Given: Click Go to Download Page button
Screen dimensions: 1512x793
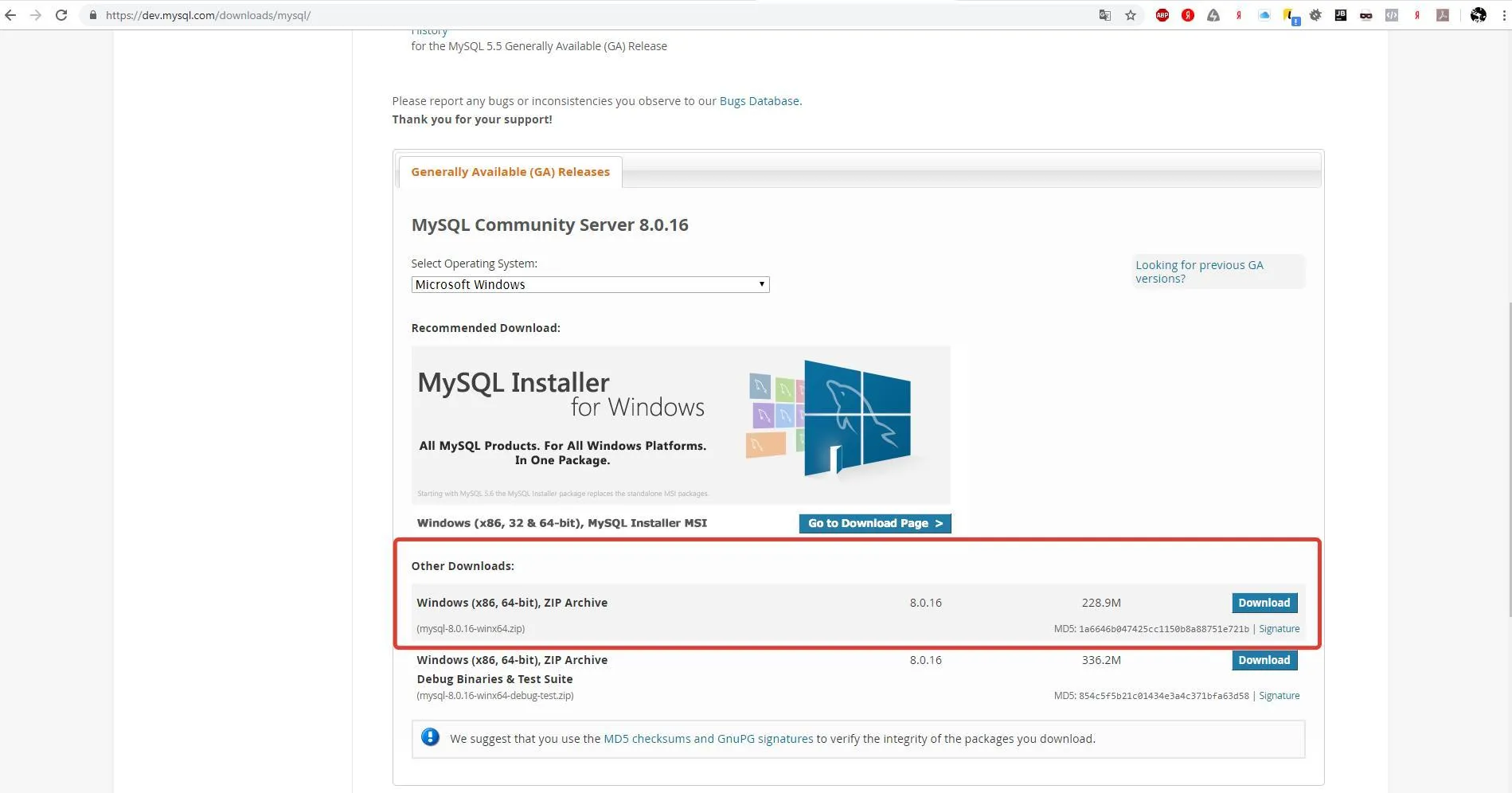Looking at the screenshot, I should pyautogui.click(x=874, y=523).
